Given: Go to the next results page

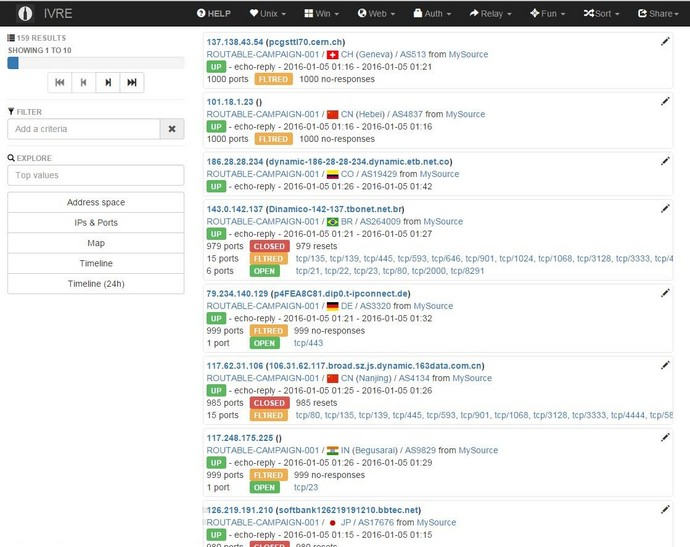Looking at the screenshot, I should coord(108,82).
